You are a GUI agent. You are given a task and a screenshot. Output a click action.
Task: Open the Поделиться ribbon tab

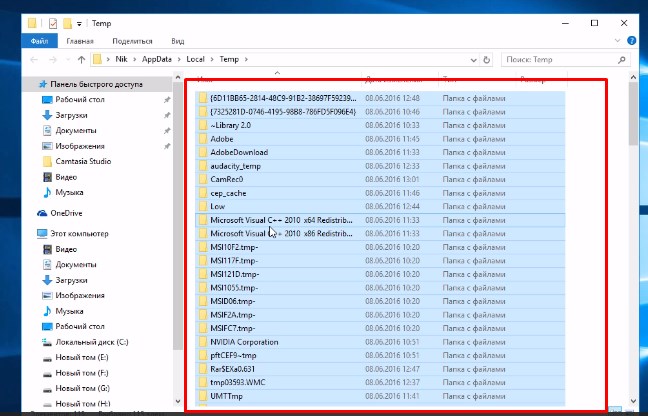pyautogui.click(x=132, y=41)
